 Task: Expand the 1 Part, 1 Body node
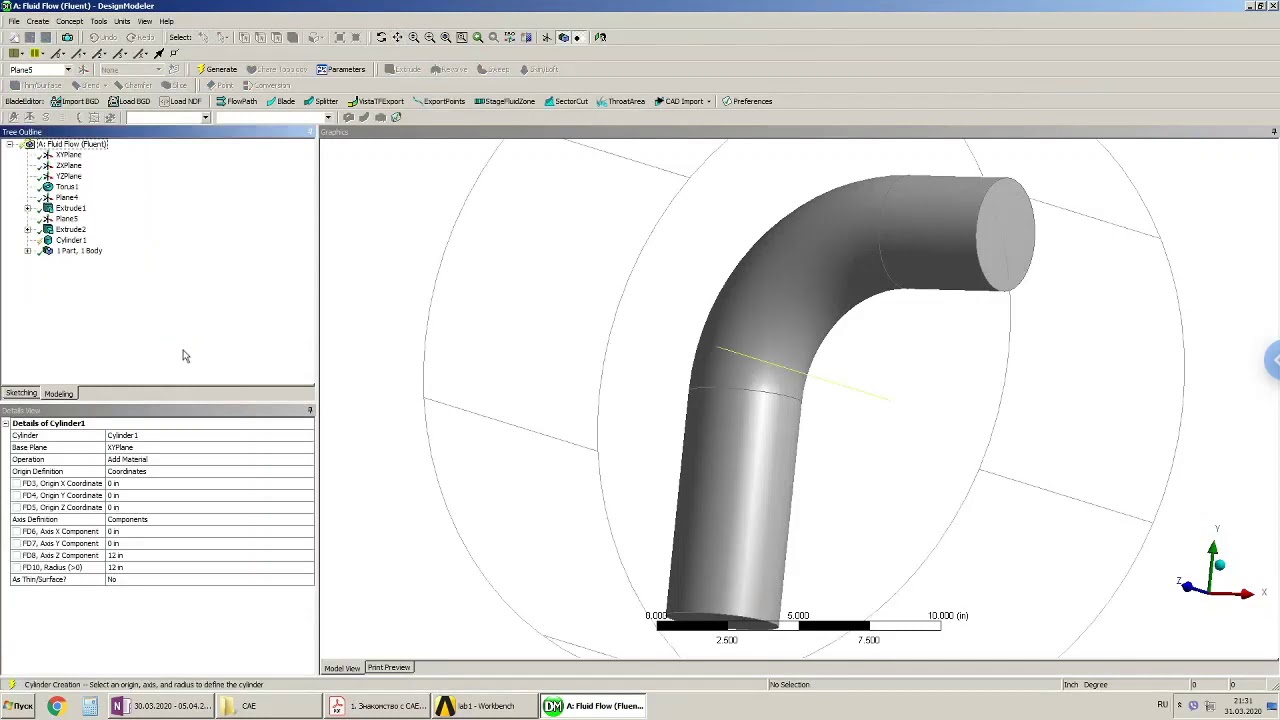28,251
